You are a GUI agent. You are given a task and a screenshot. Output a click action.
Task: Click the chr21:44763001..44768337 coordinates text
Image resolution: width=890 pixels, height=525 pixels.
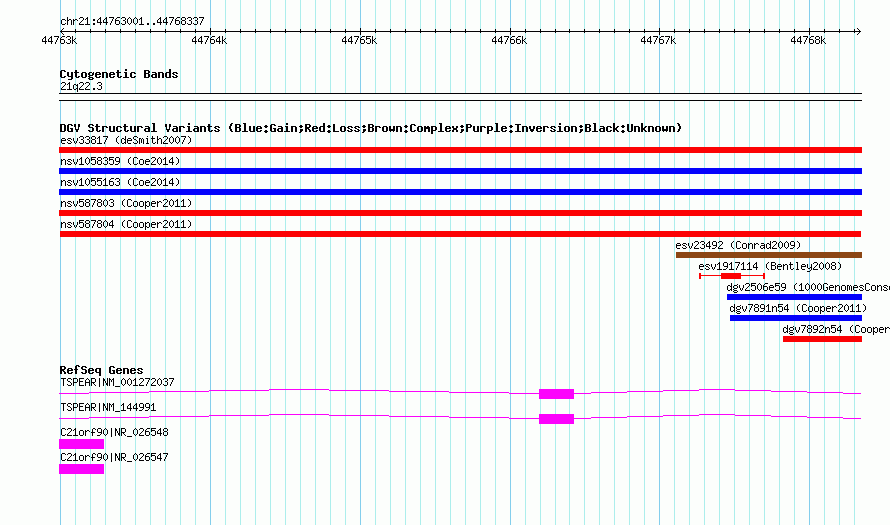(132, 22)
